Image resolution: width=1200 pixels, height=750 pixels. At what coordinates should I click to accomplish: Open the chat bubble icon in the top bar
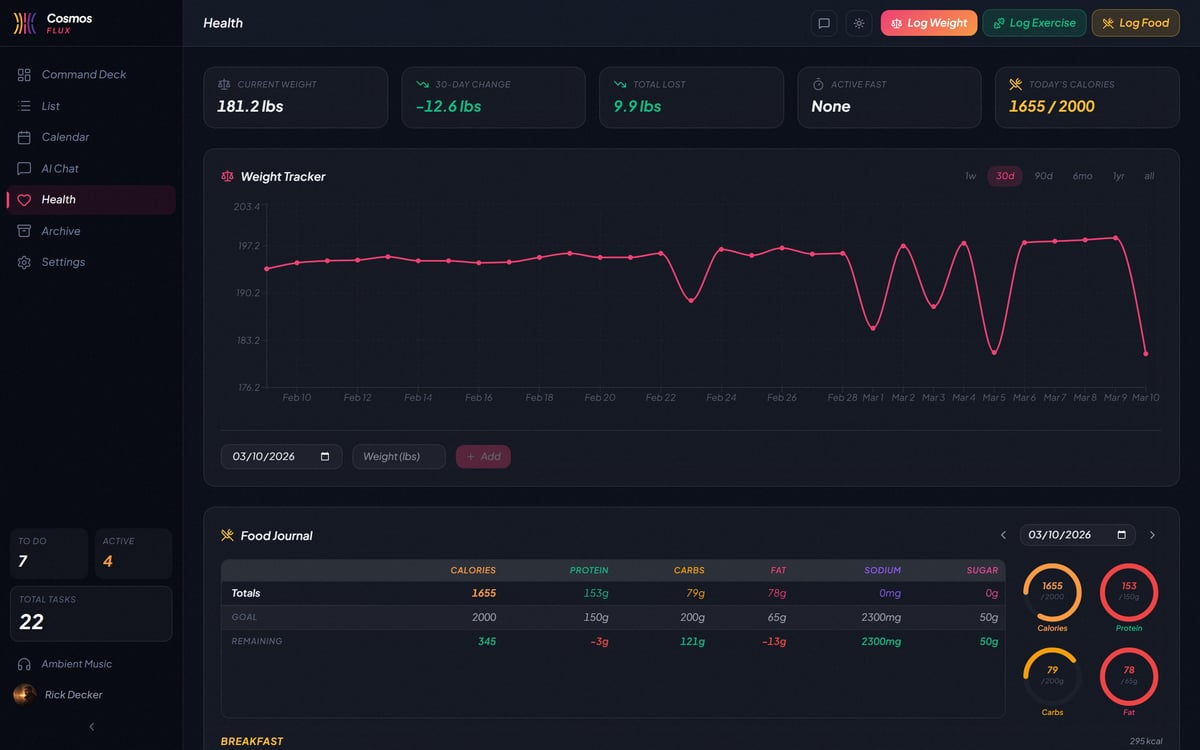click(x=824, y=22)
